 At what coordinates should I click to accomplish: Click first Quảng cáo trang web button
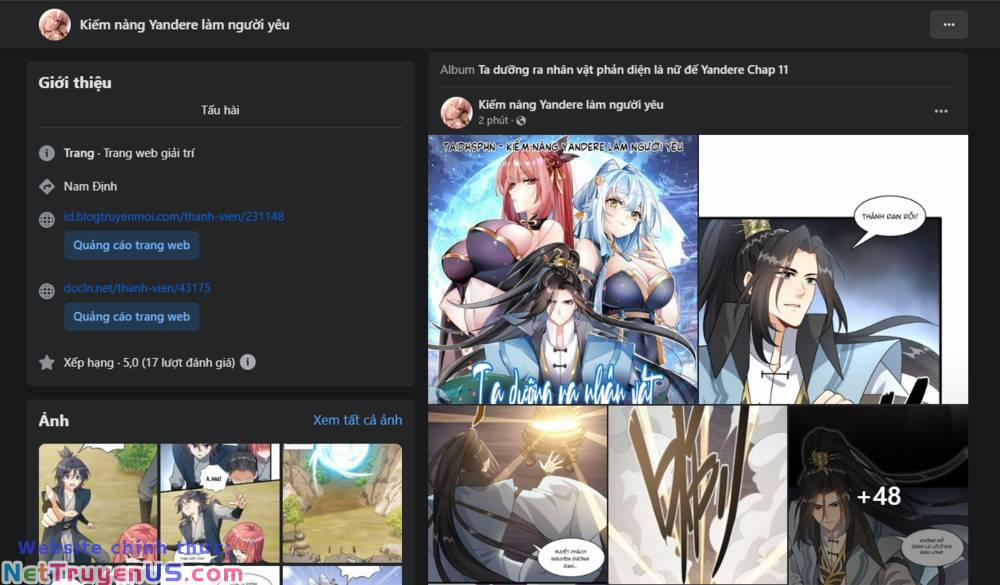(x=131, y=246)
